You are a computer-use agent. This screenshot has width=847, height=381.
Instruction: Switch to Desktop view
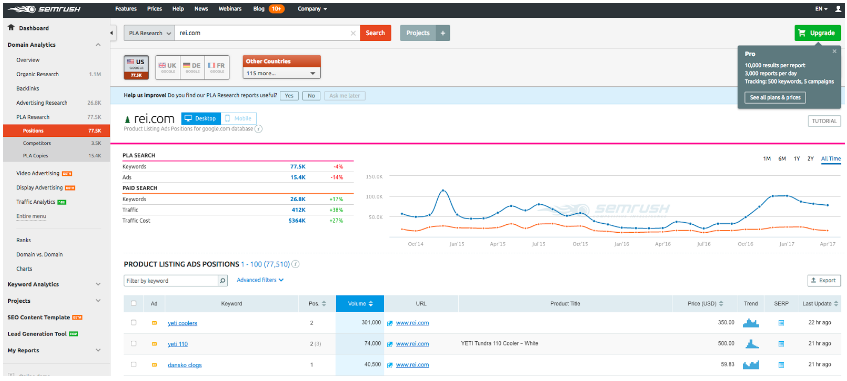point(201,118)
